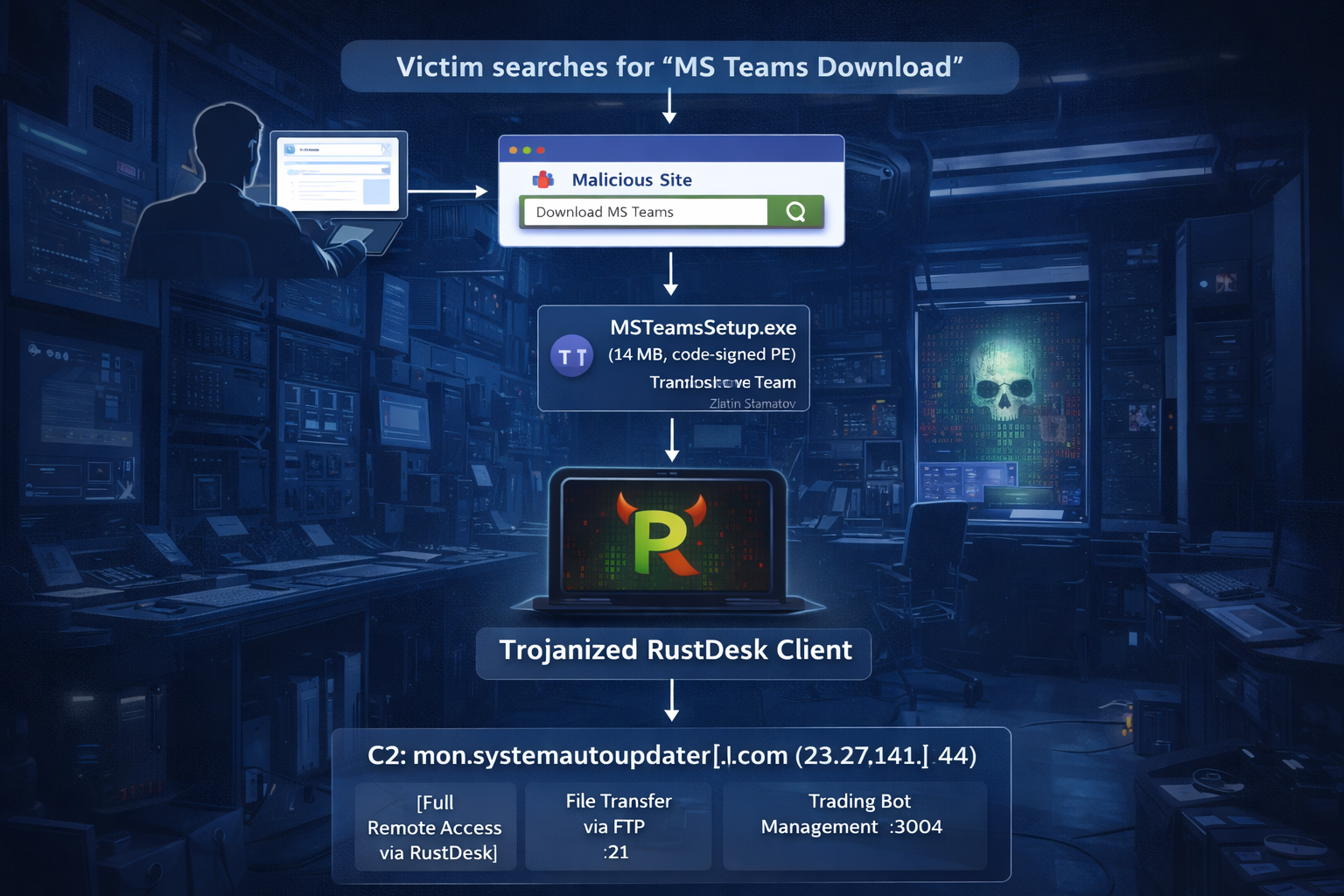Click the C2 mon.systemautoupdater domain text
Image resolution: width=1344 pixels, height=896 pixels.
pos(672,755)
